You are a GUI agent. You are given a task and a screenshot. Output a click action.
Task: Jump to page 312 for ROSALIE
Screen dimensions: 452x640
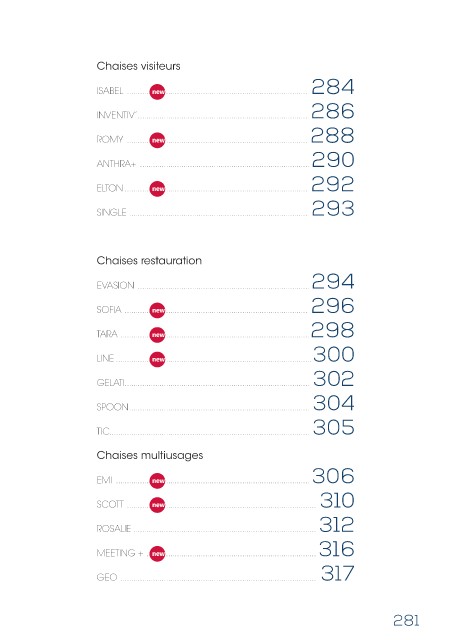pos(336,524)
